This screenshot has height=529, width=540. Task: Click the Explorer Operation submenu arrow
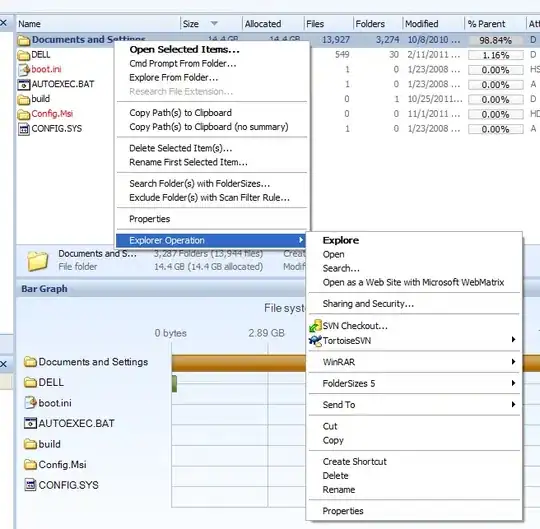pyautogui.click(x=301, y=240)
